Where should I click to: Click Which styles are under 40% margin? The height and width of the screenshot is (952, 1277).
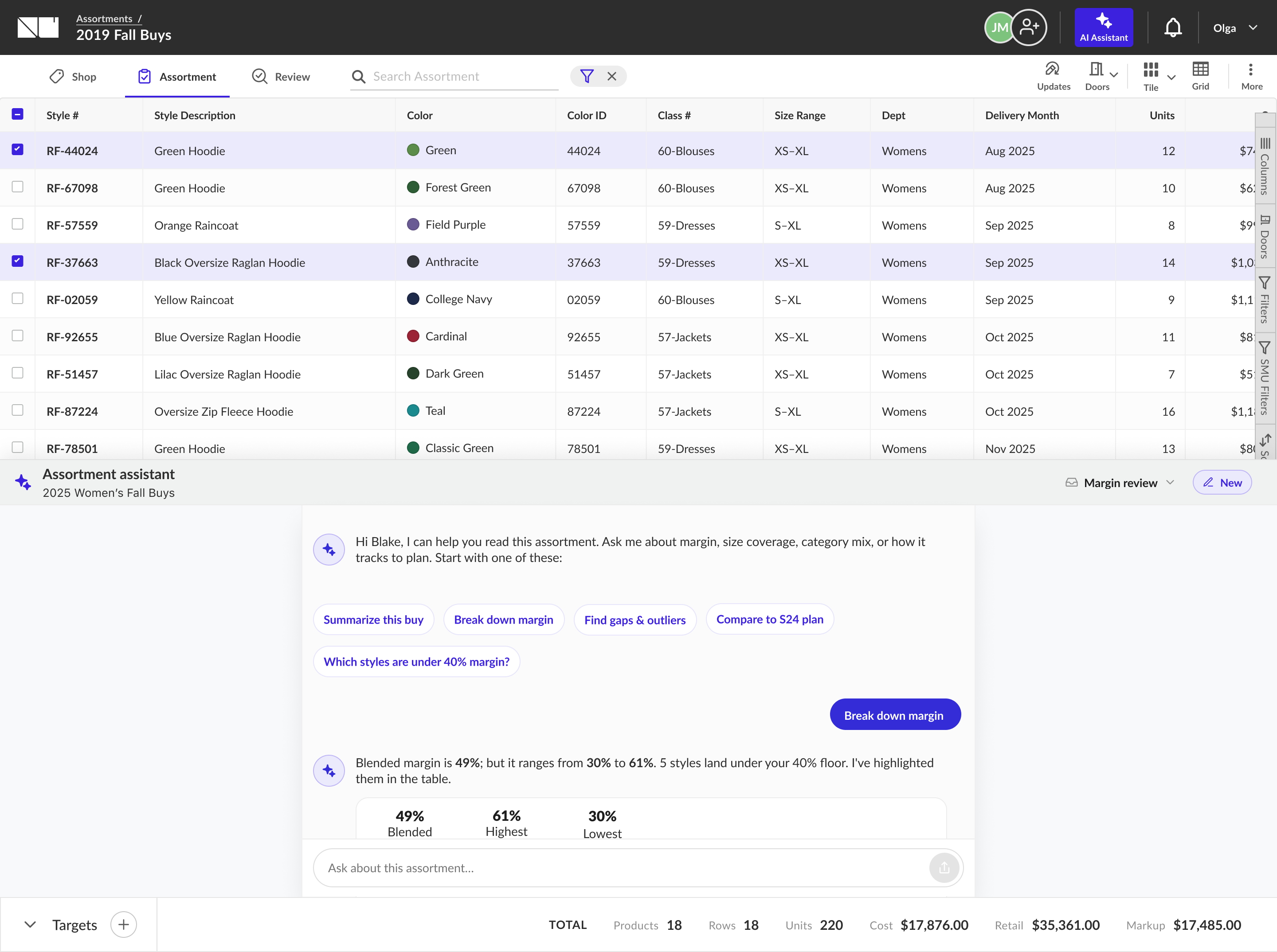(x=416, y=662)
